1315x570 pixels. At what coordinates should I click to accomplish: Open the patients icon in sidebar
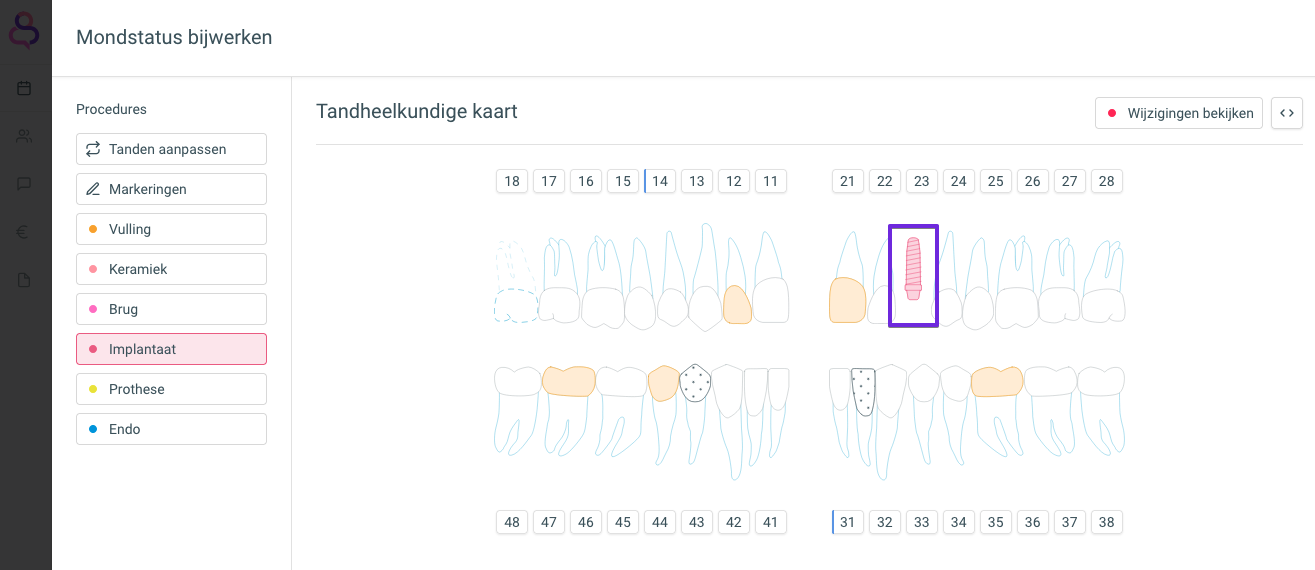click(24, 136)
